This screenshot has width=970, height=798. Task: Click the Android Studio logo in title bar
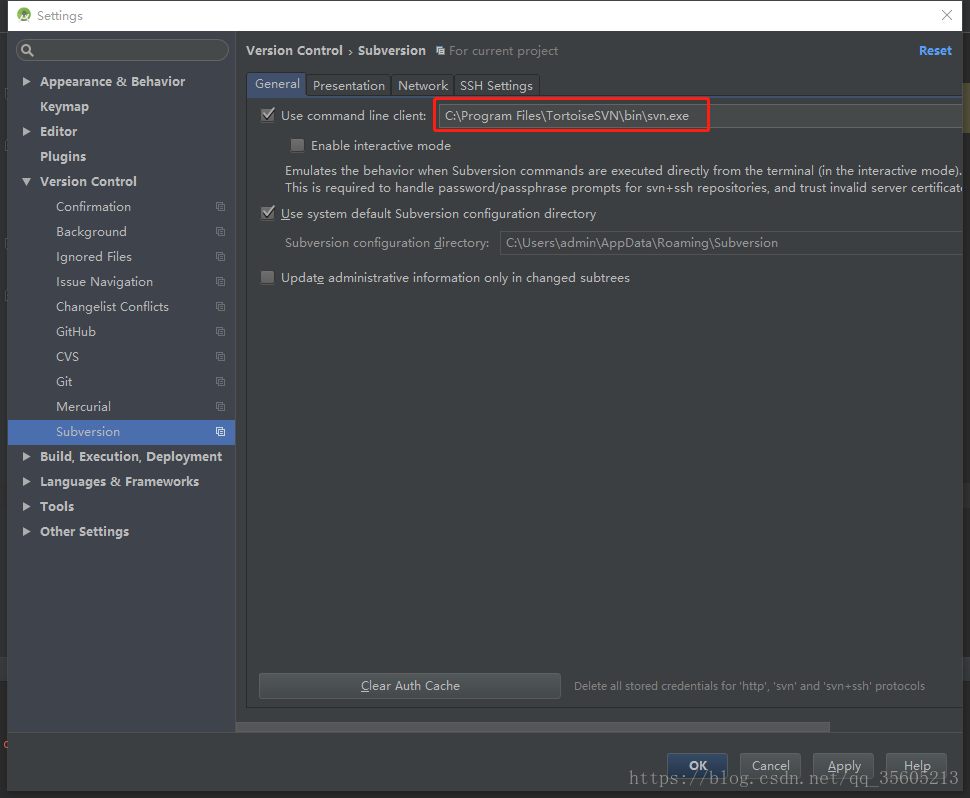pos(24,15)
